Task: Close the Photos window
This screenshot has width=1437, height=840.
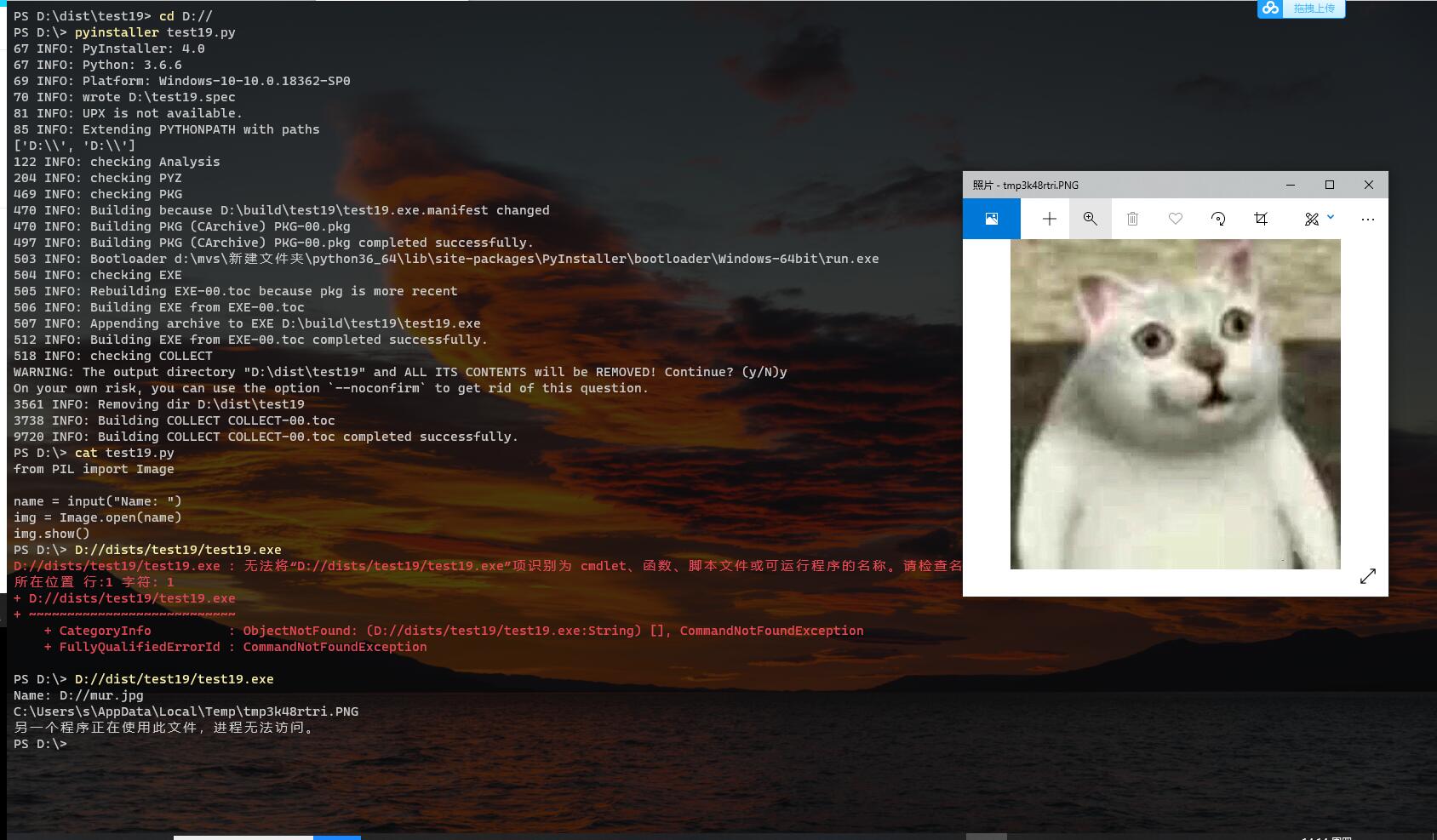Action: (1369, 185)
